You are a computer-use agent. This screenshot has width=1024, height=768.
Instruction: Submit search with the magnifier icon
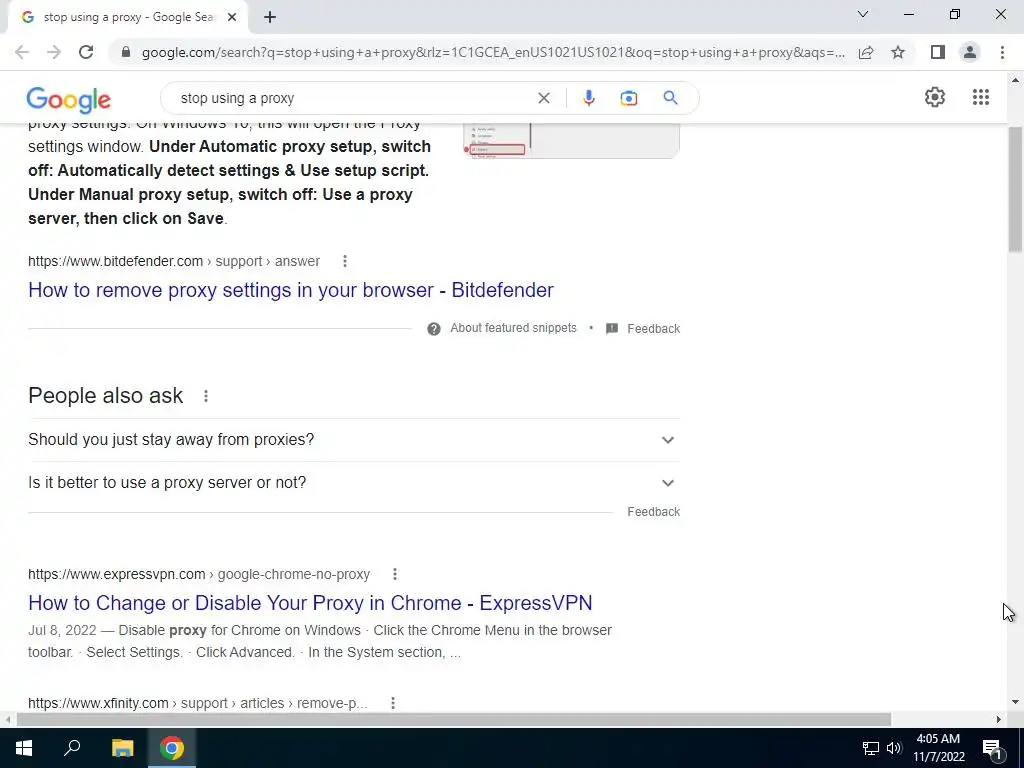(x=670, y=98)
